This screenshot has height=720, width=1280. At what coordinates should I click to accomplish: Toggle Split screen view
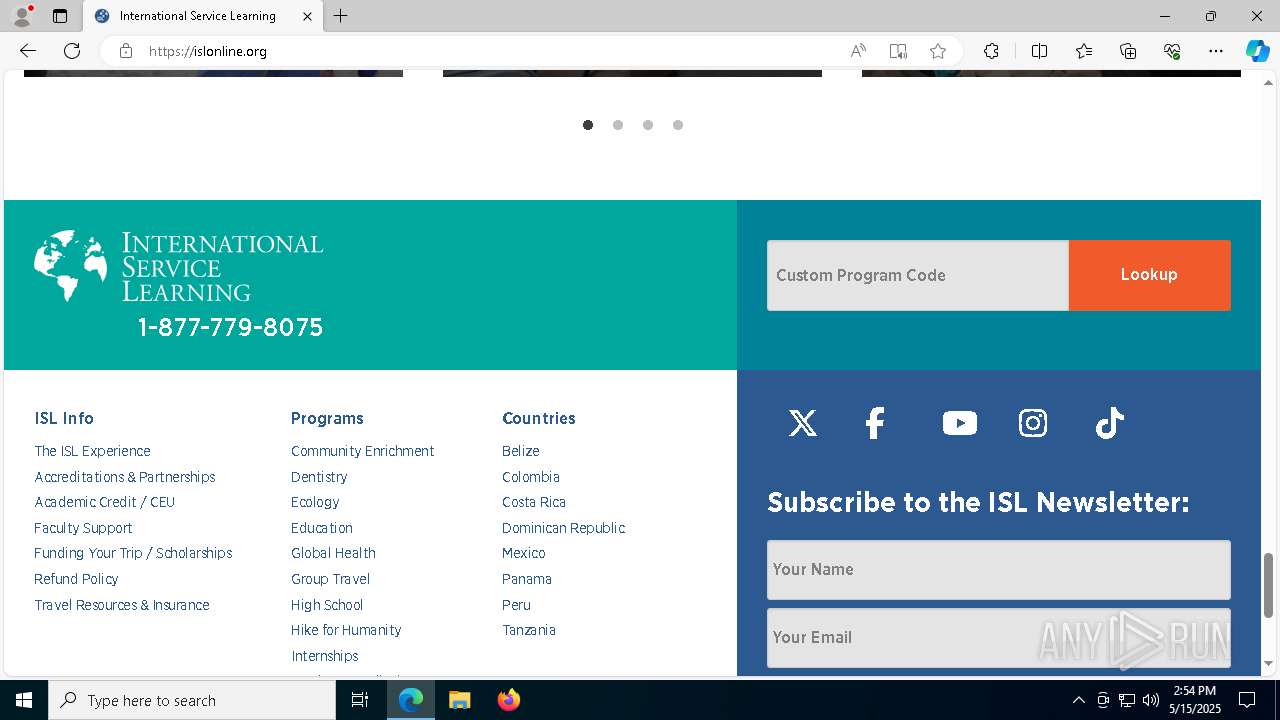[x=1039, y=51]
